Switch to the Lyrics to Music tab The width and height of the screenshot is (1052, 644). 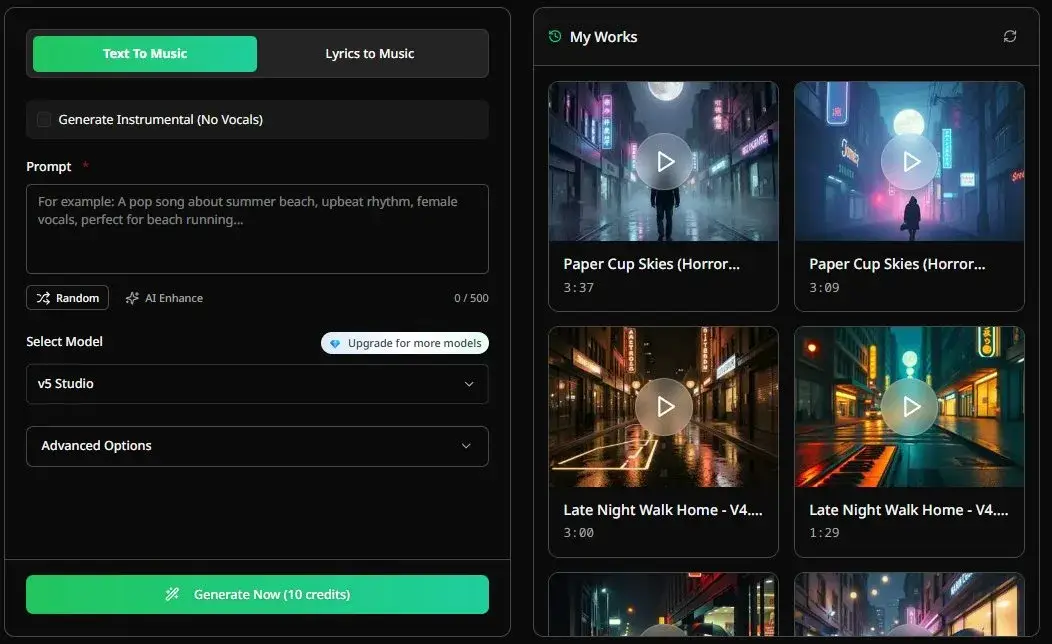point(370,54)
